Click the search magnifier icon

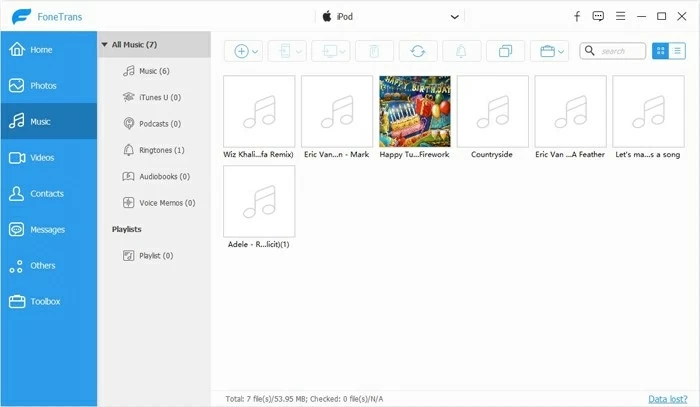(x=589, y=50)
